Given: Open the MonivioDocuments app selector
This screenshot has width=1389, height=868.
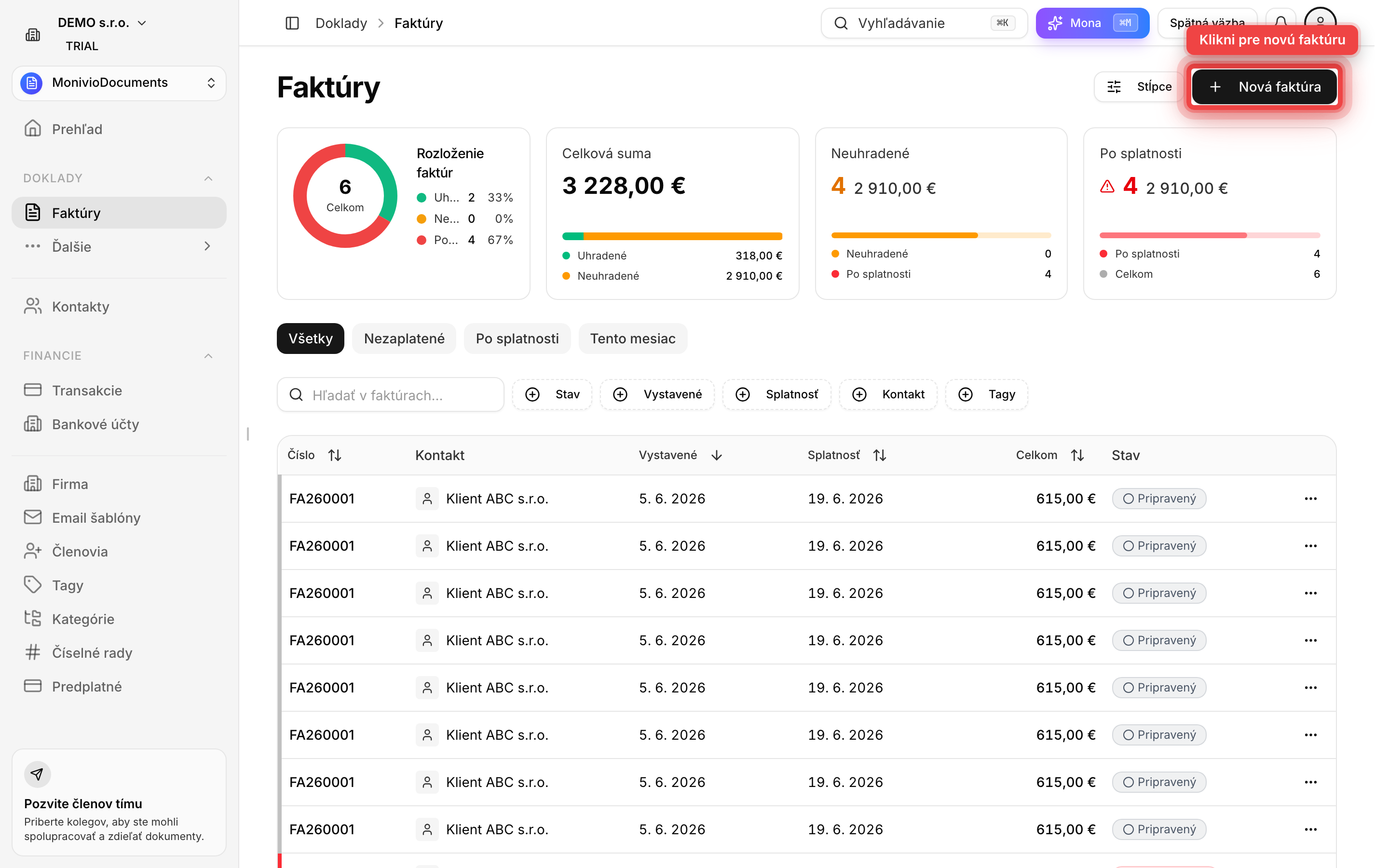Looking at the screenshot, I should [x=119, y=82].
